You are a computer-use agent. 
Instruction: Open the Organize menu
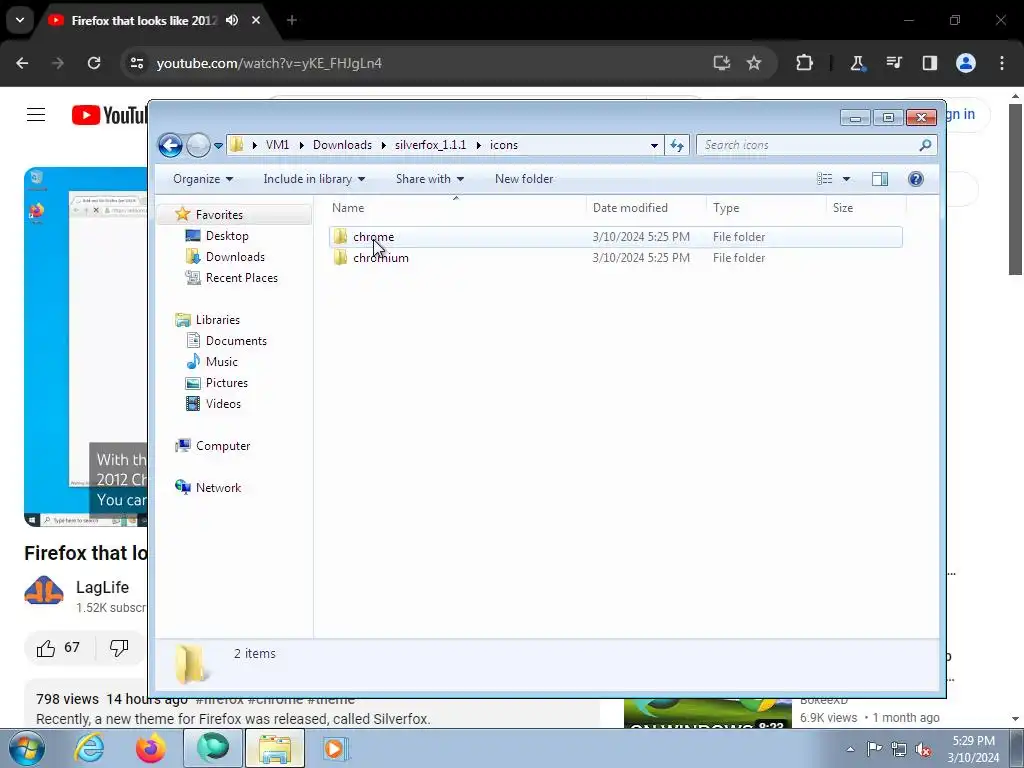click(x=202, y=179)
